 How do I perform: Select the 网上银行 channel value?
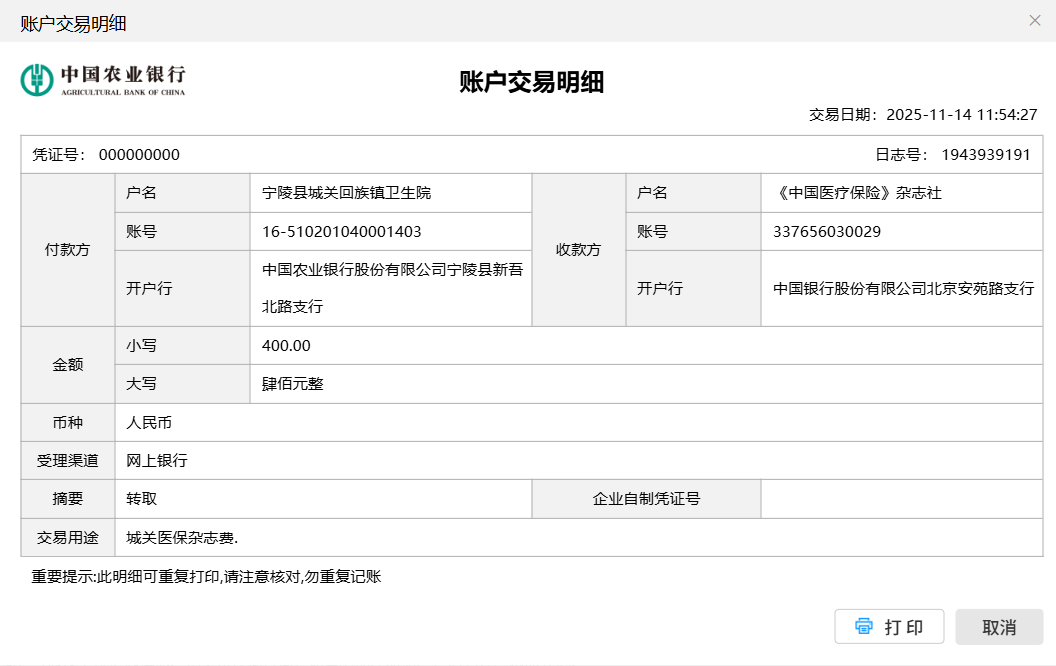click(156, 461)
